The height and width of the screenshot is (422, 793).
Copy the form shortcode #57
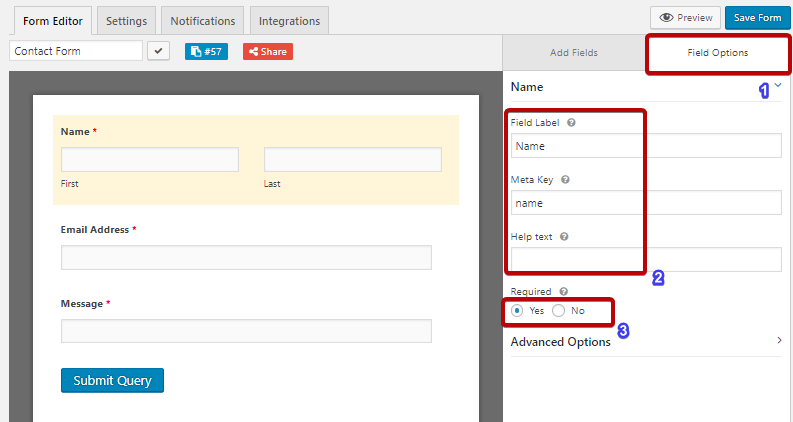coord(206,52)
